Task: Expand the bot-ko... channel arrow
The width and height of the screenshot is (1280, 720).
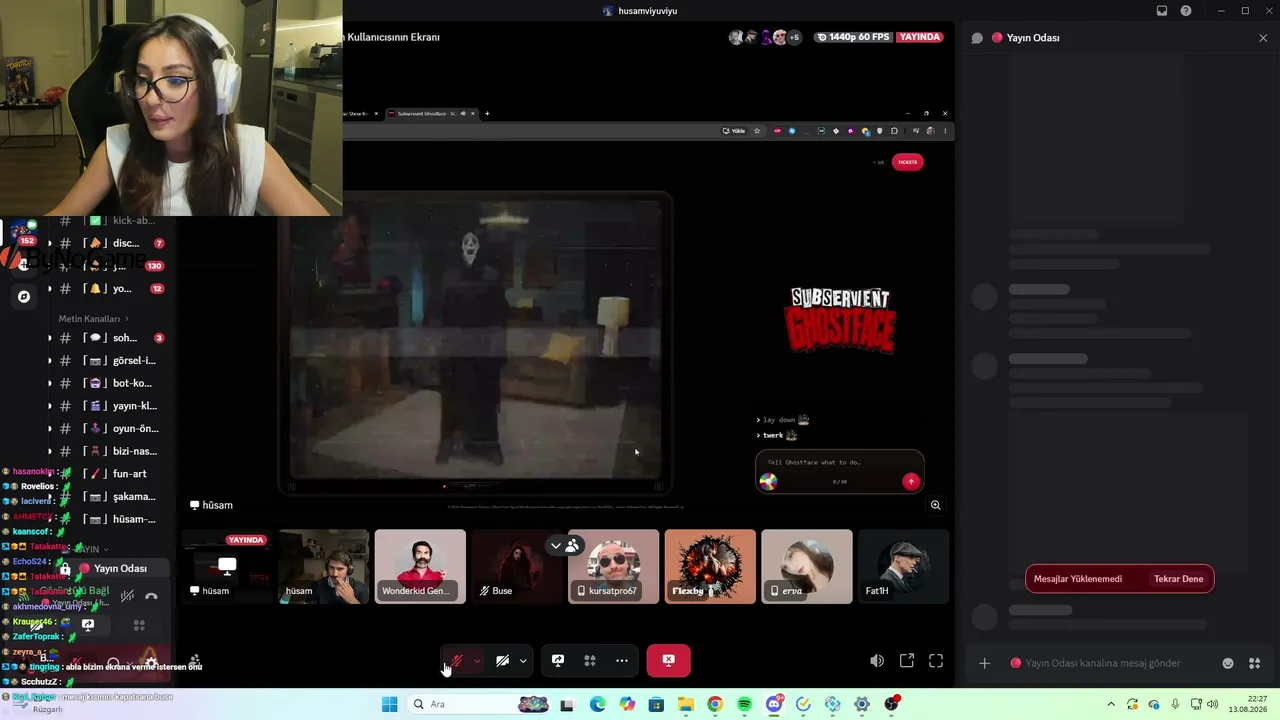Action: coord(50,383)
